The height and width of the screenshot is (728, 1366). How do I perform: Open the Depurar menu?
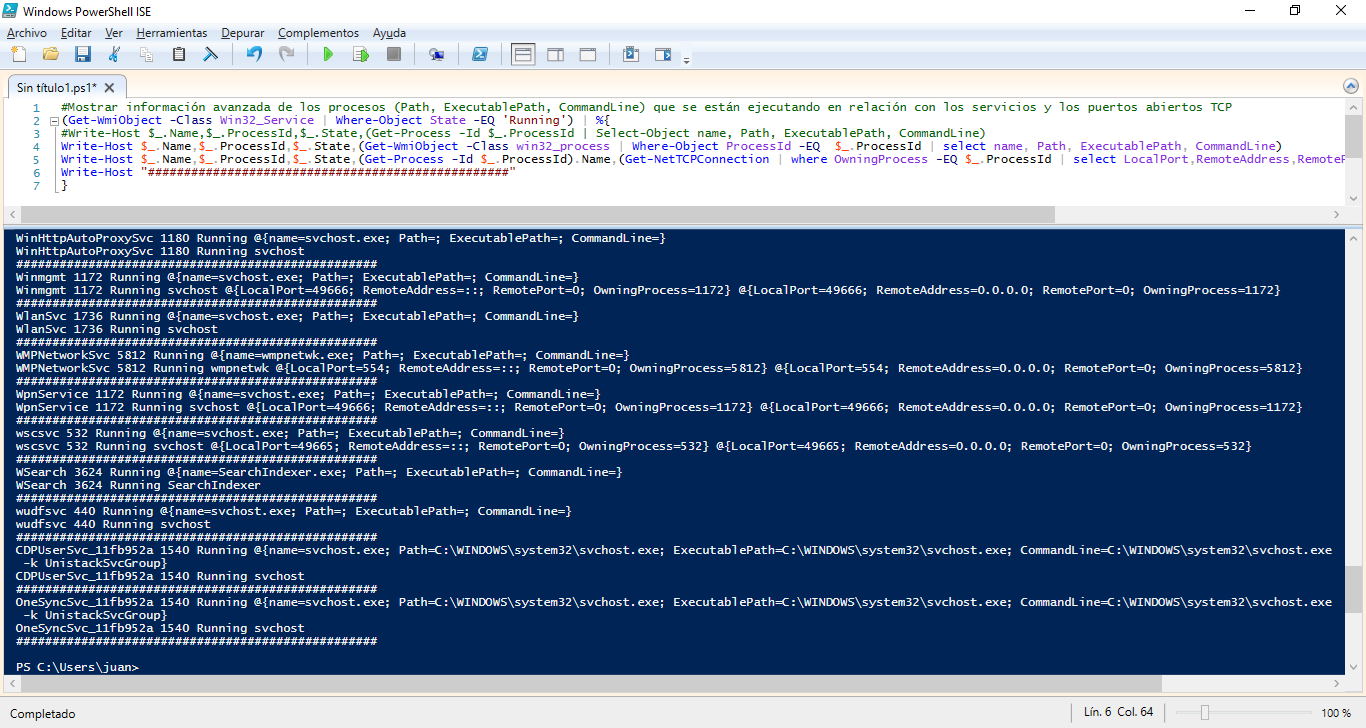tap(243, 33)
